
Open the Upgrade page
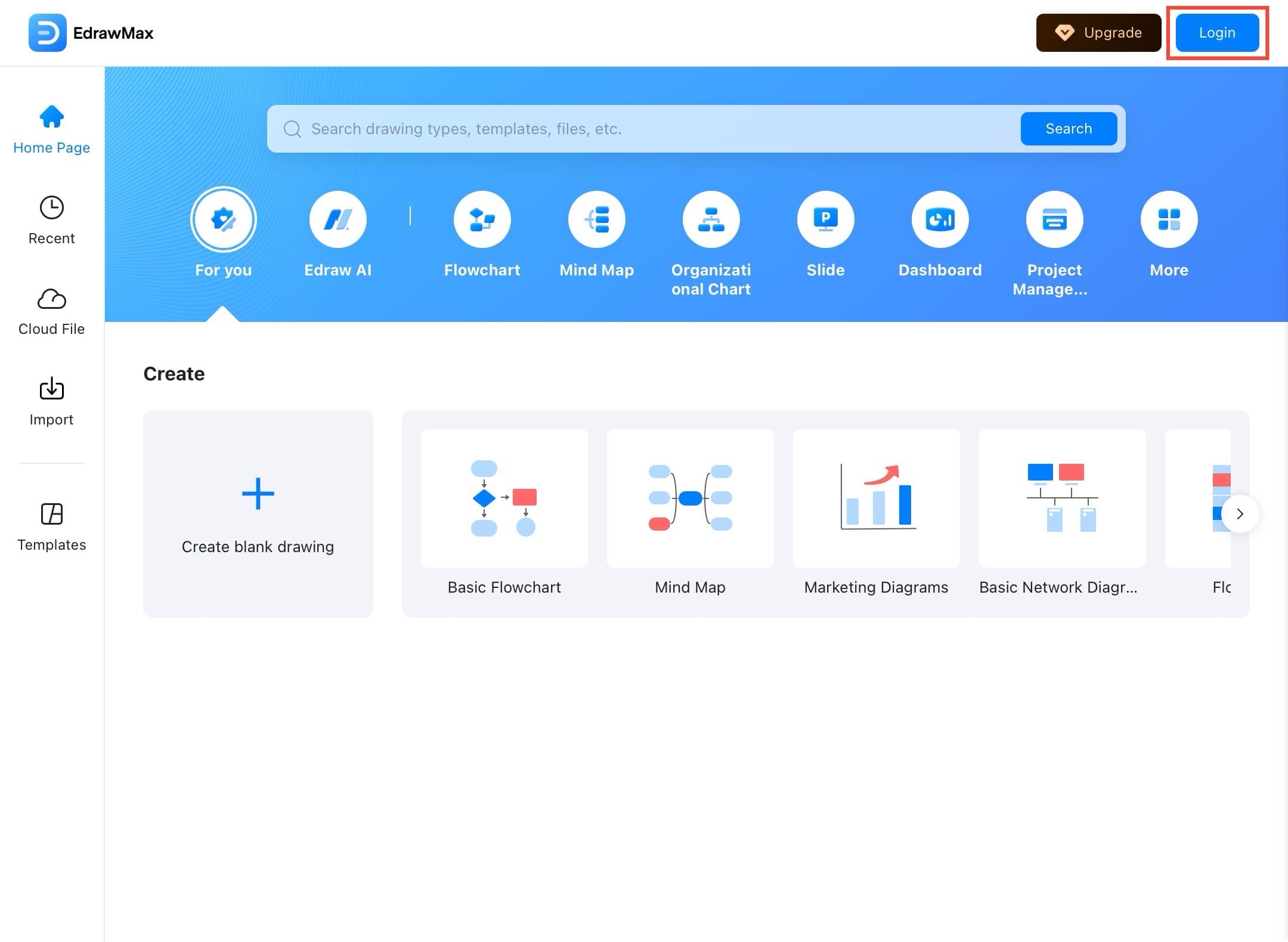pyautogui.click(x=1098, y=33)
